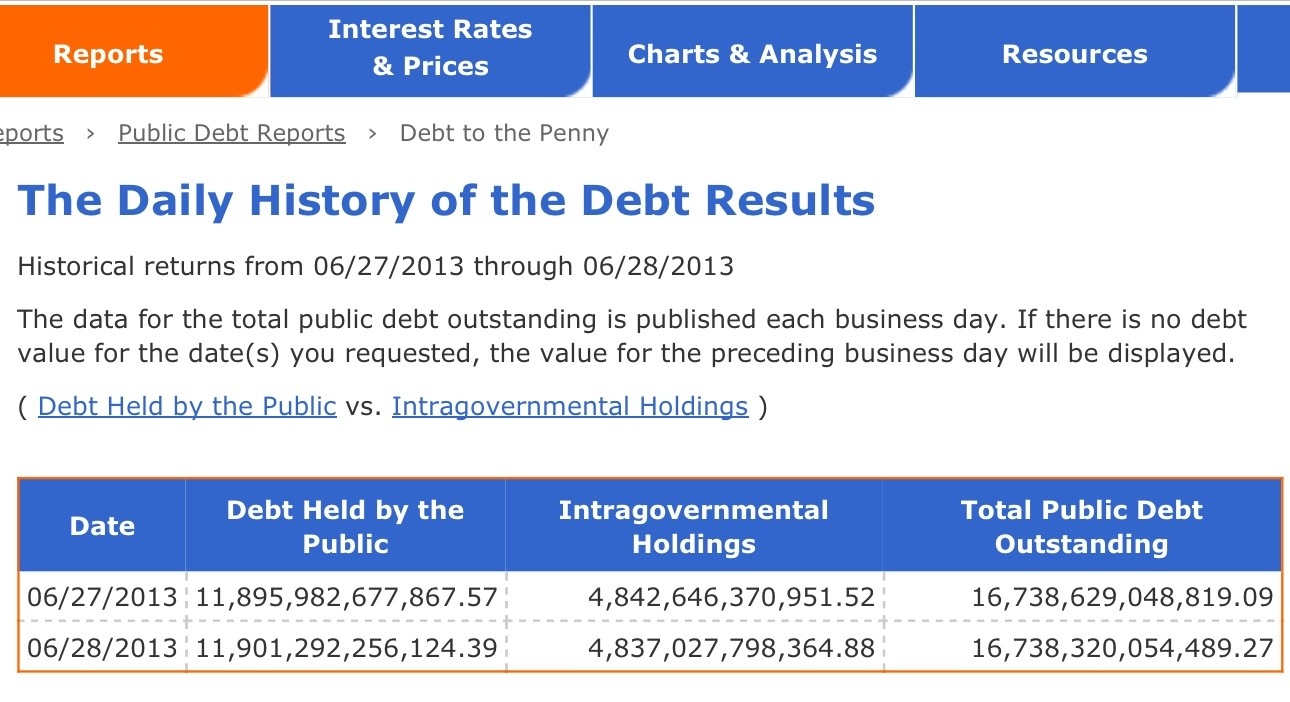Open the underlined Intragovernmental Holdings link
1290x702 pixels.
pyautogui.click(x=570, y=406)
